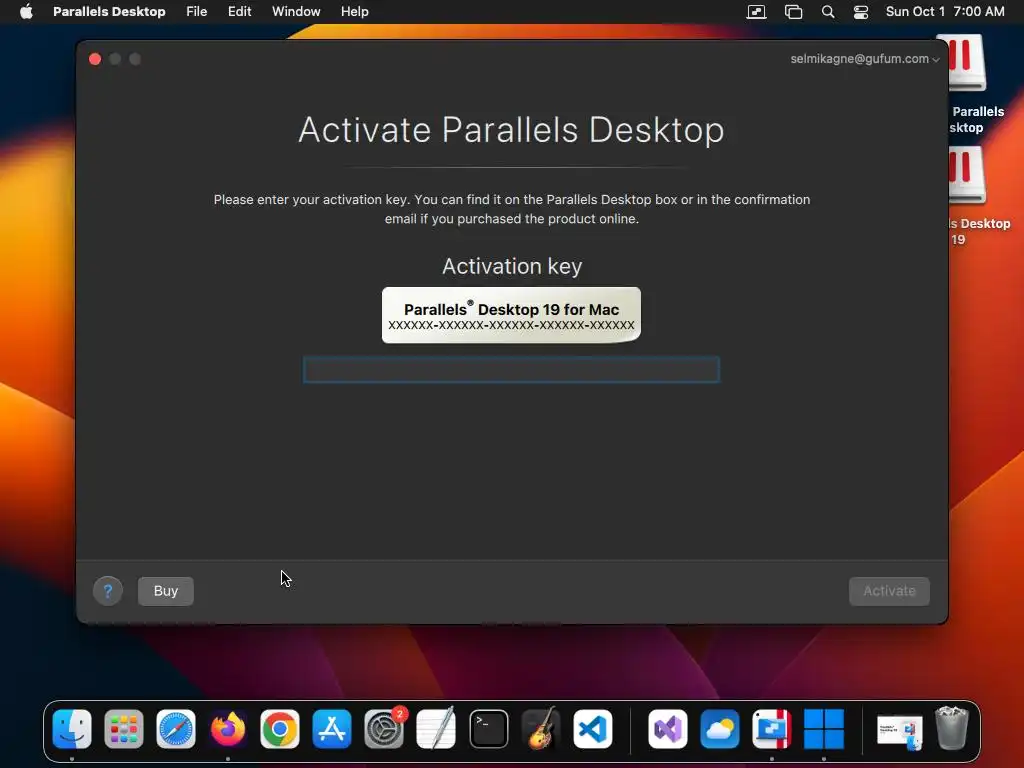Open purple Visual Studio from the Dock
This screenshot has height=768, width=1024.
tap(667, 729)
